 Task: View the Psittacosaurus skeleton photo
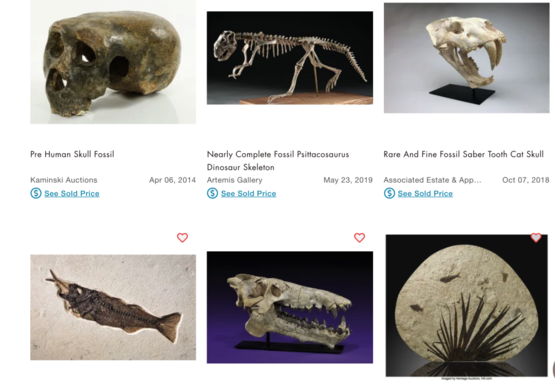pyautogui.click(x=290, y=58)
